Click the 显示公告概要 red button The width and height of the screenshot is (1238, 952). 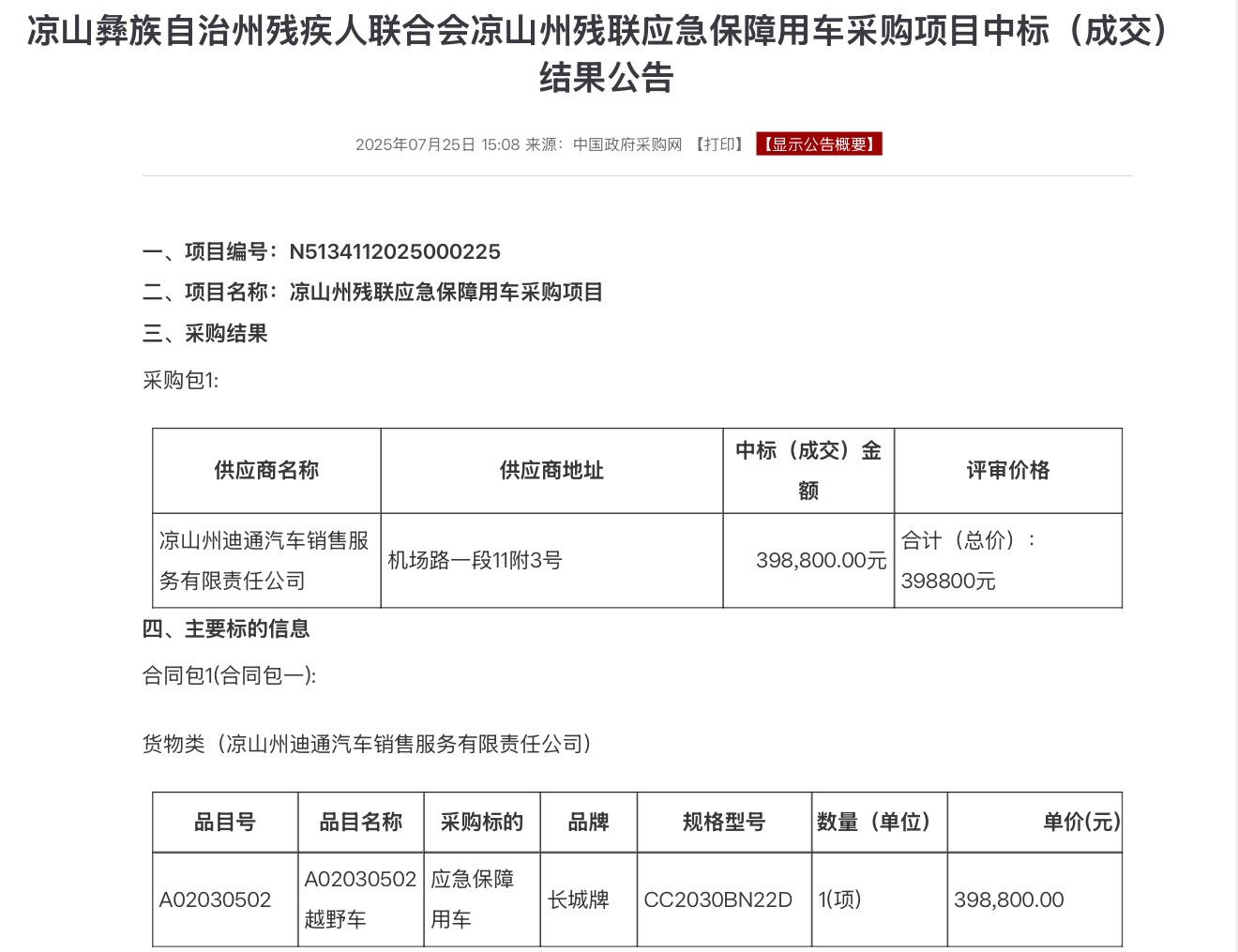[820, 144]
